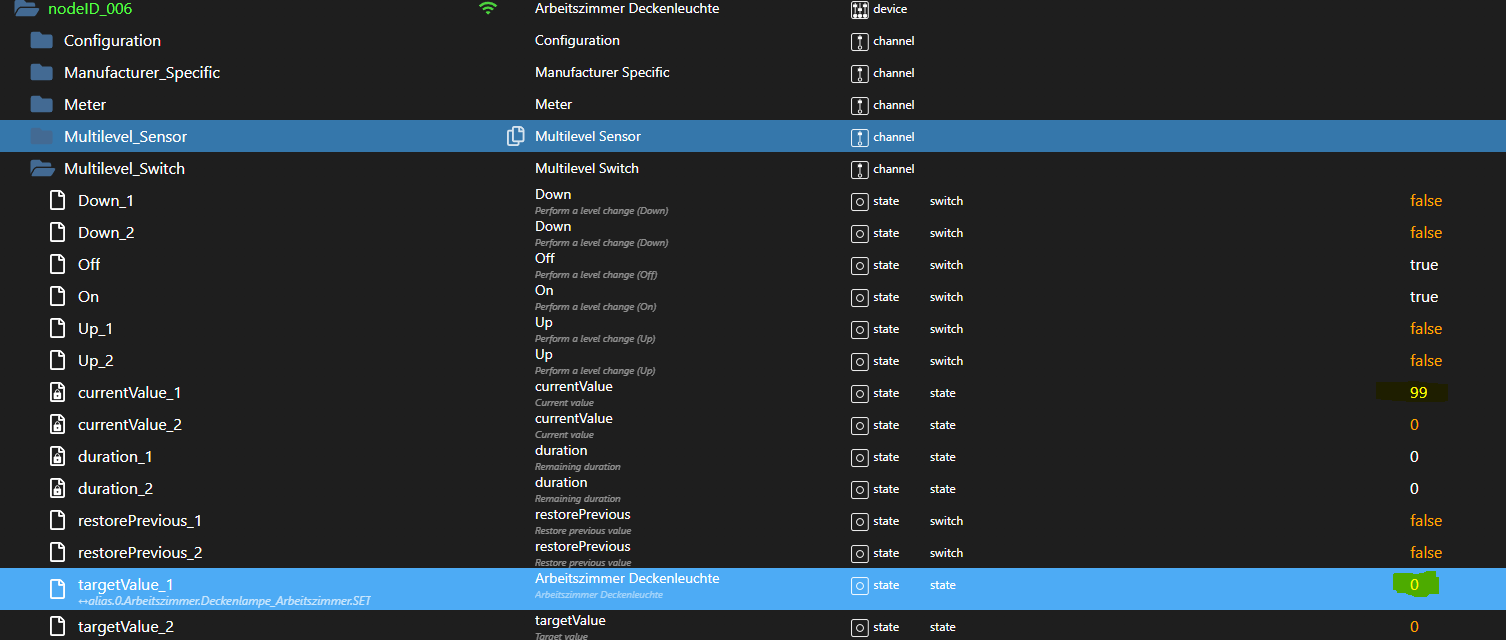Toggle the false value of Down_1
Screen dimensions: 1506x640
(x=1425, y=201)
